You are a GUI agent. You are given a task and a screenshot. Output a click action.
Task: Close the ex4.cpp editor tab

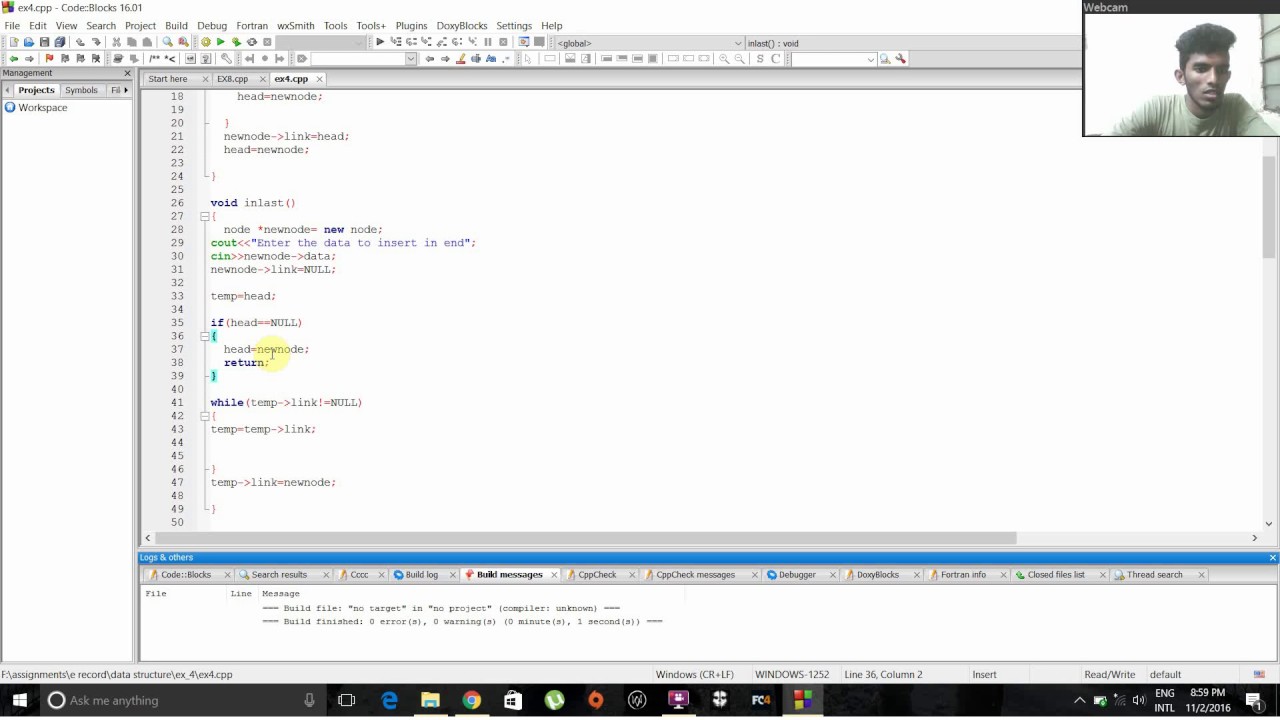tap(319, 79)
